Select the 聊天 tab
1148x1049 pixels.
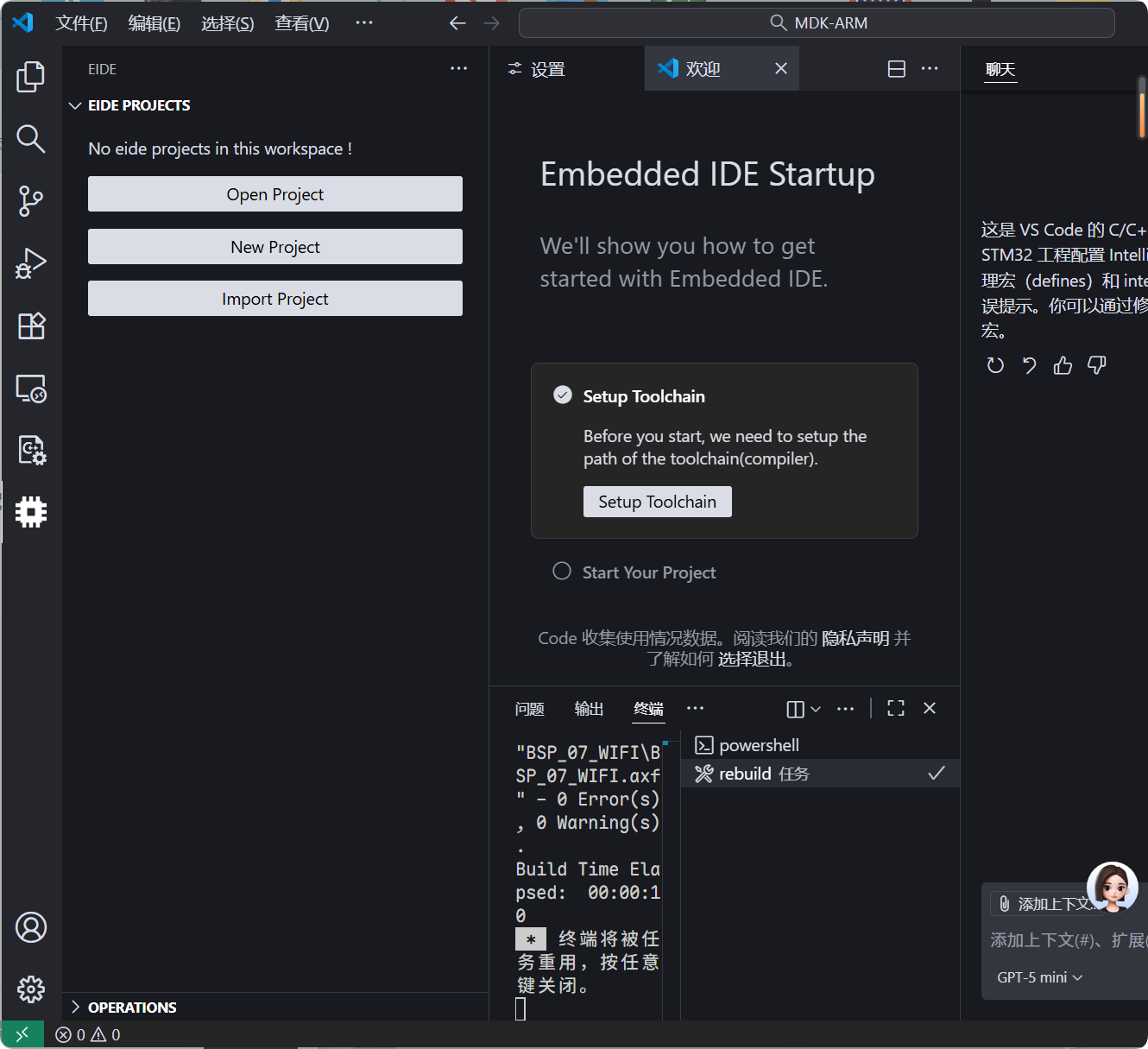point(1000,69)
